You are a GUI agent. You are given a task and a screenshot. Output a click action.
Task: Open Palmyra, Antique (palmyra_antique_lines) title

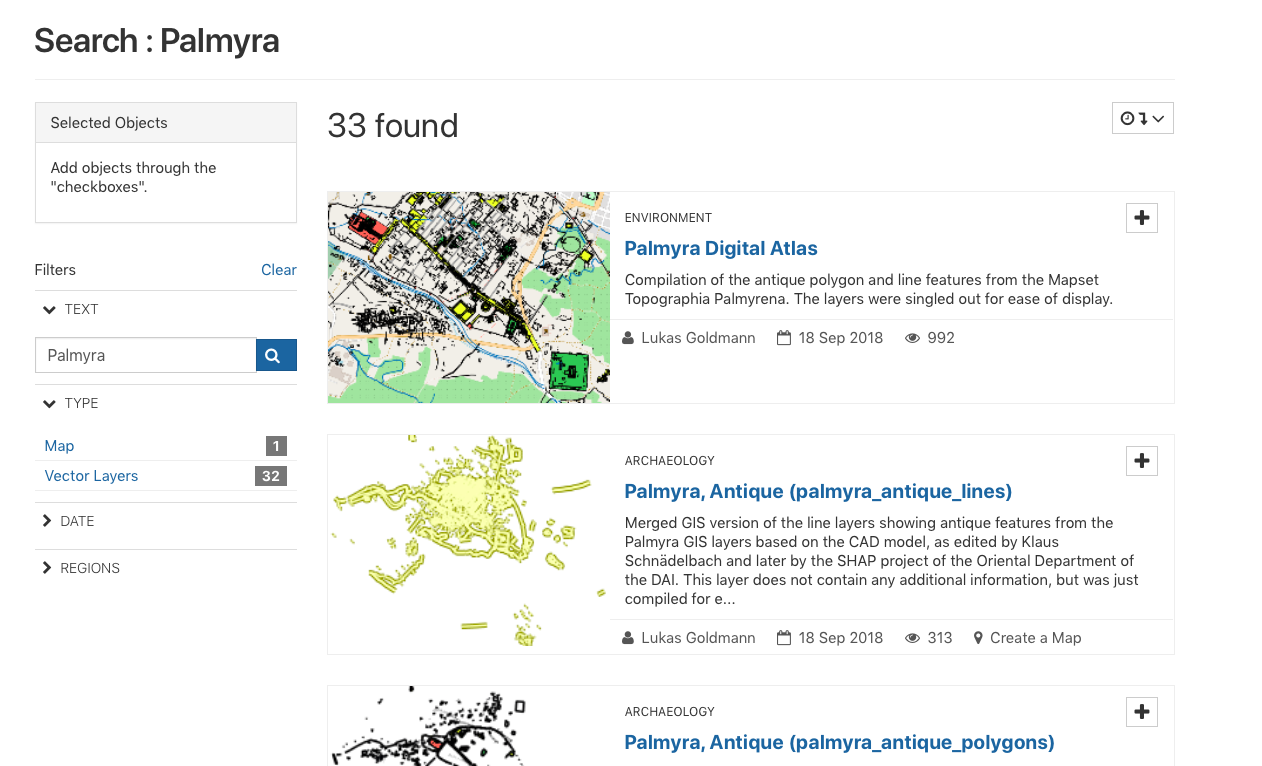pos(818,491)
